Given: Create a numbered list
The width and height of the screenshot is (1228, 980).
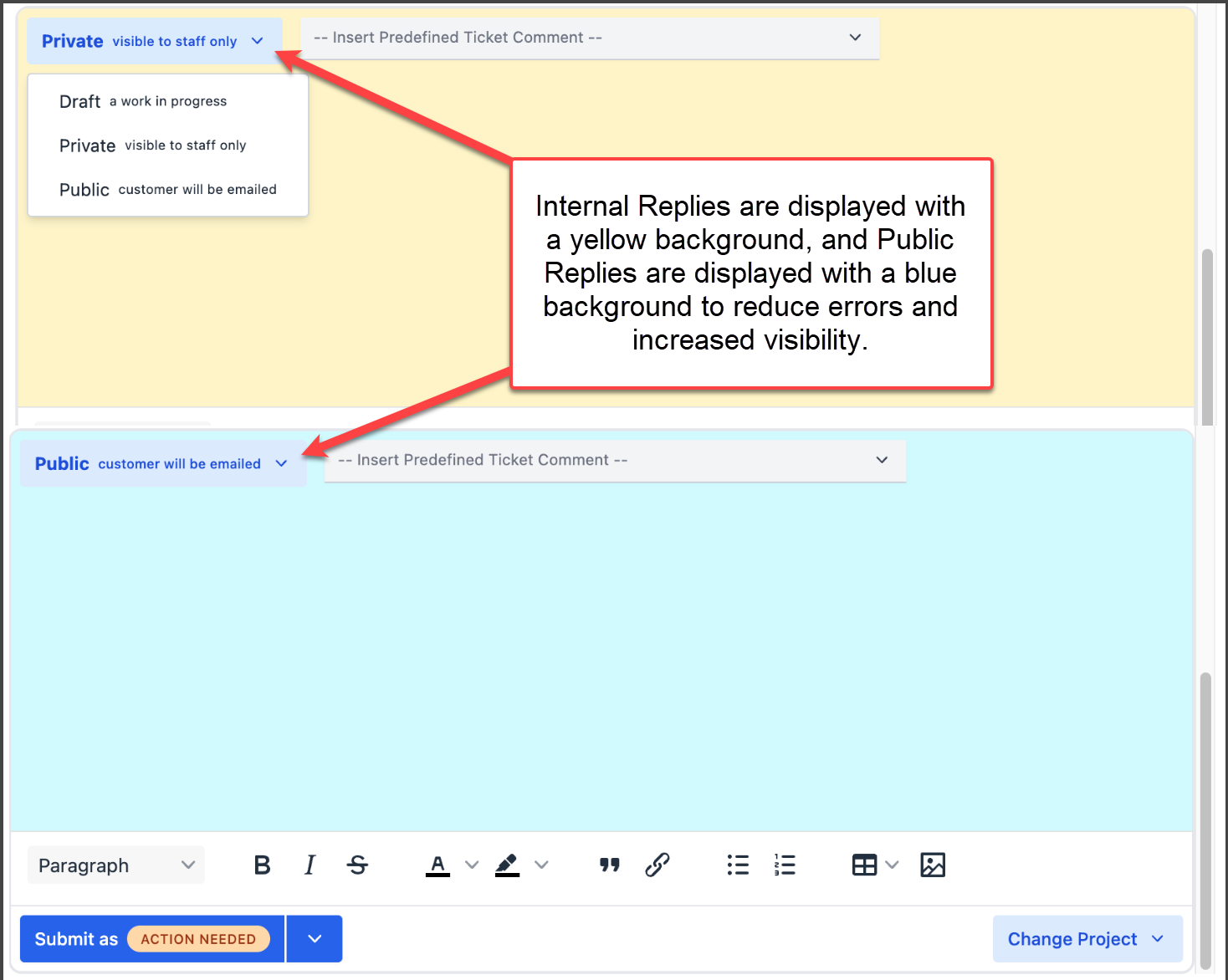Looking at the screenshot, I should pyautogui.click(x=785, y=865).
